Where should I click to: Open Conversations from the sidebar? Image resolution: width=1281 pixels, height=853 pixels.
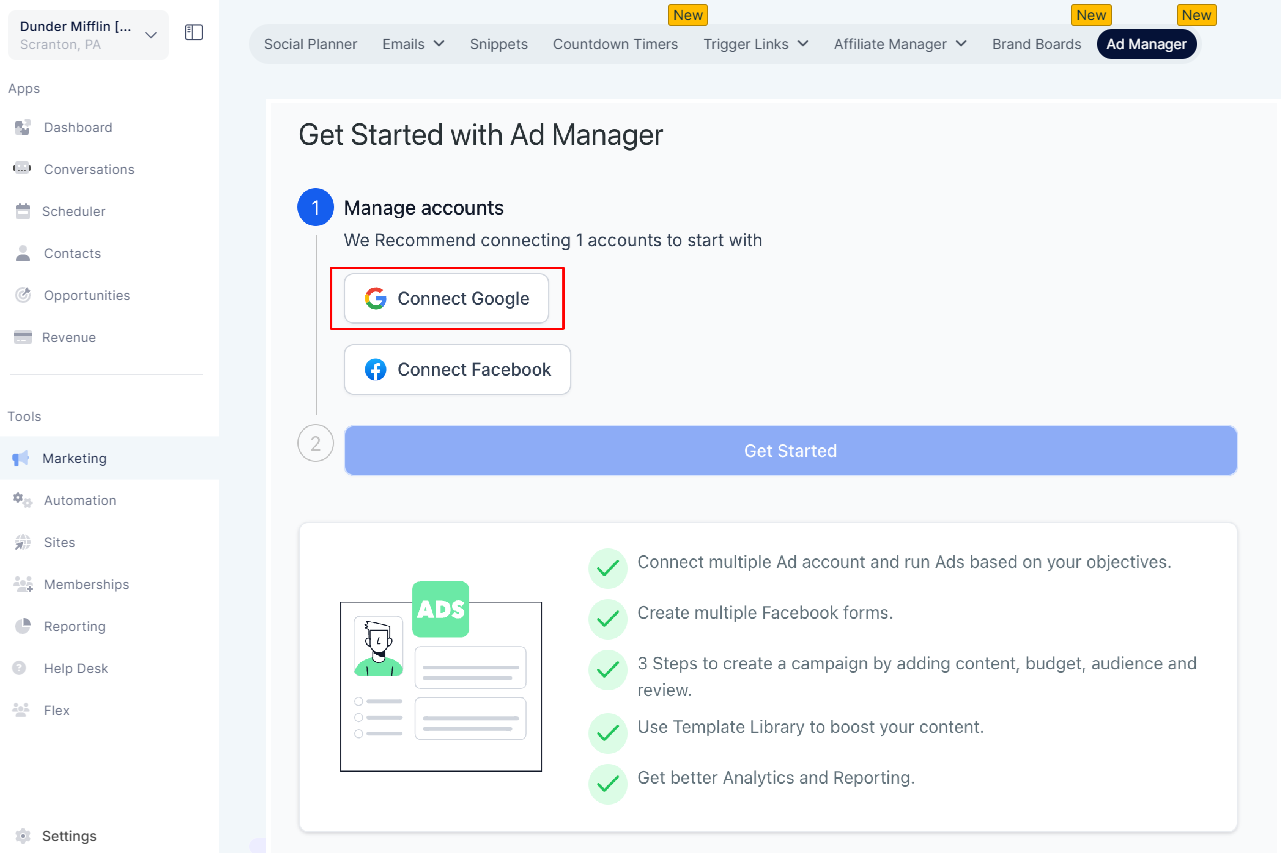click(89, 169)
